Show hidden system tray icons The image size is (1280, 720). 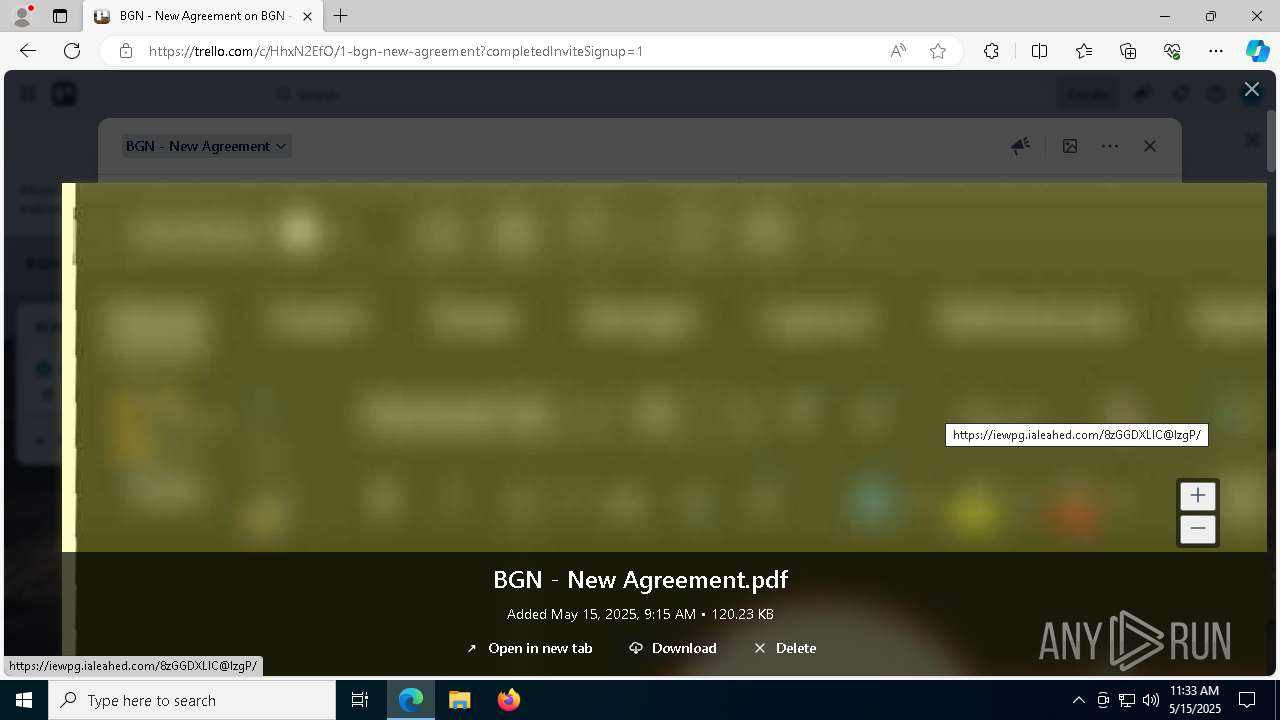click(x=1078, y=700)
